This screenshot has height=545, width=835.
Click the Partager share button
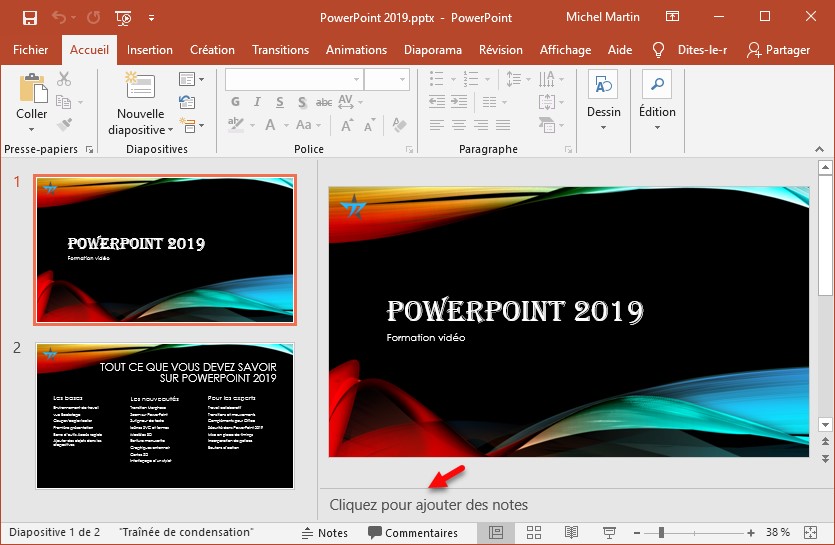coord(778,50)
